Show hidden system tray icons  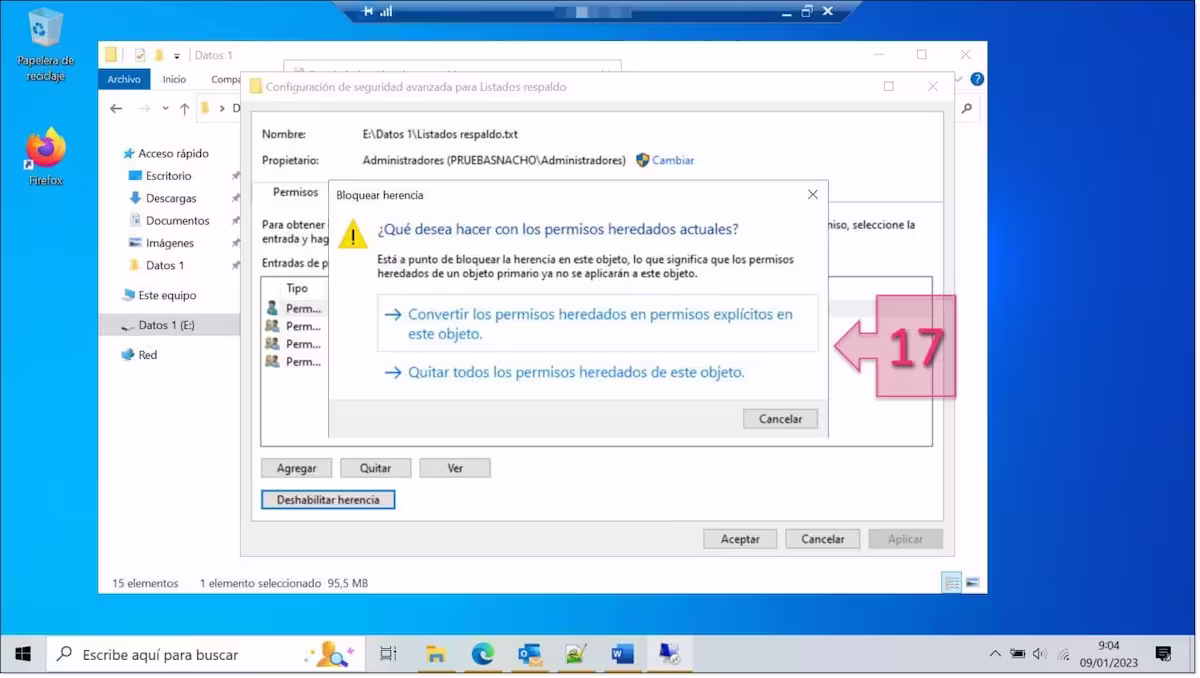click(x=995, y=654)
